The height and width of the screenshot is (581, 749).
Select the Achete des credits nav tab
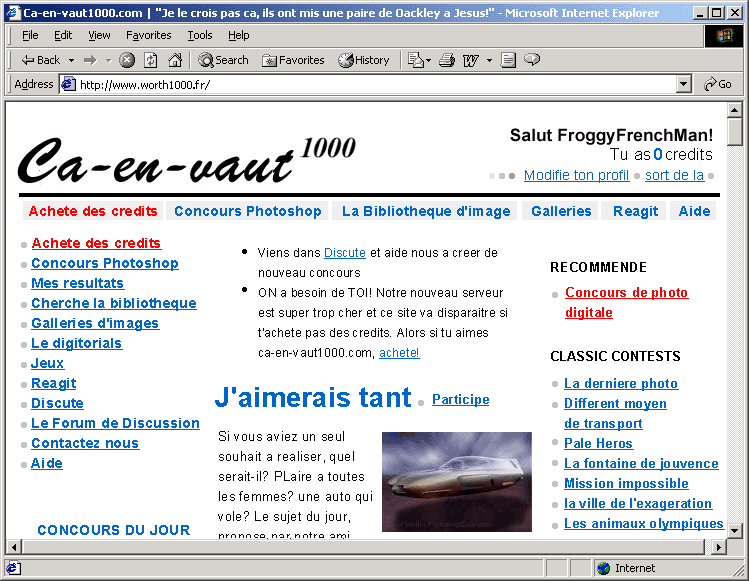coord(93,211)
